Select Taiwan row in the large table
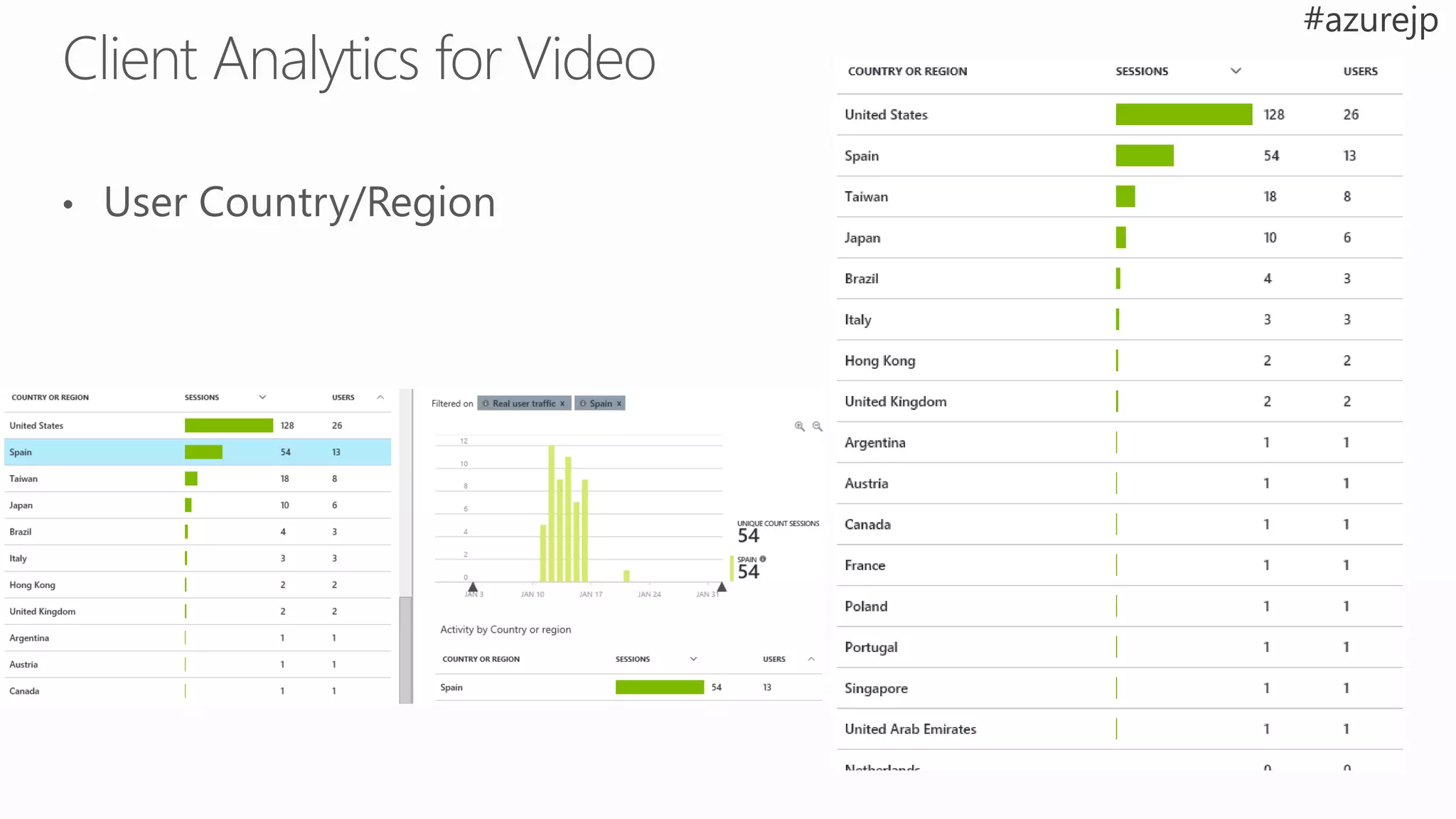 866,197
